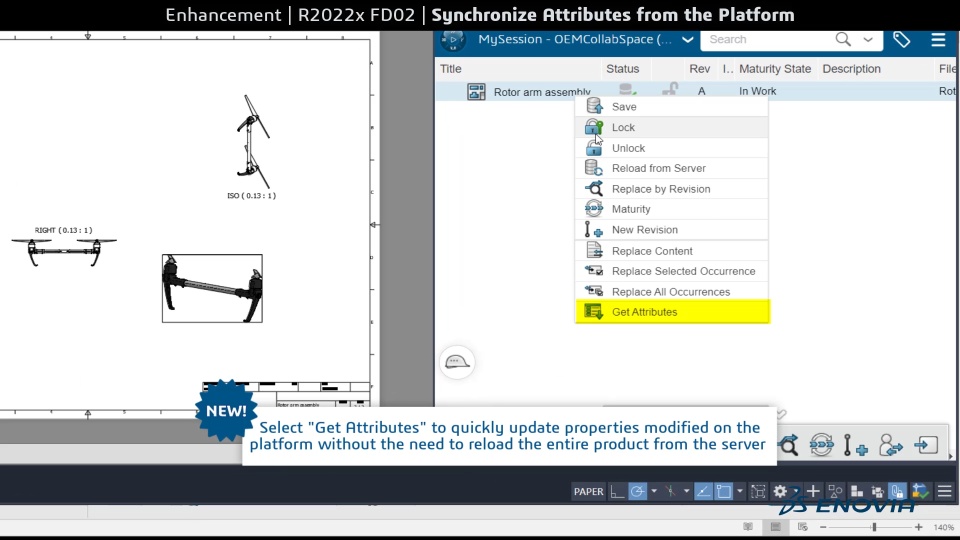Viewport: 960px width, 540px height.
Task: Click the drawing icon beside Rotor arm assembly
Action: click(476, 91)
